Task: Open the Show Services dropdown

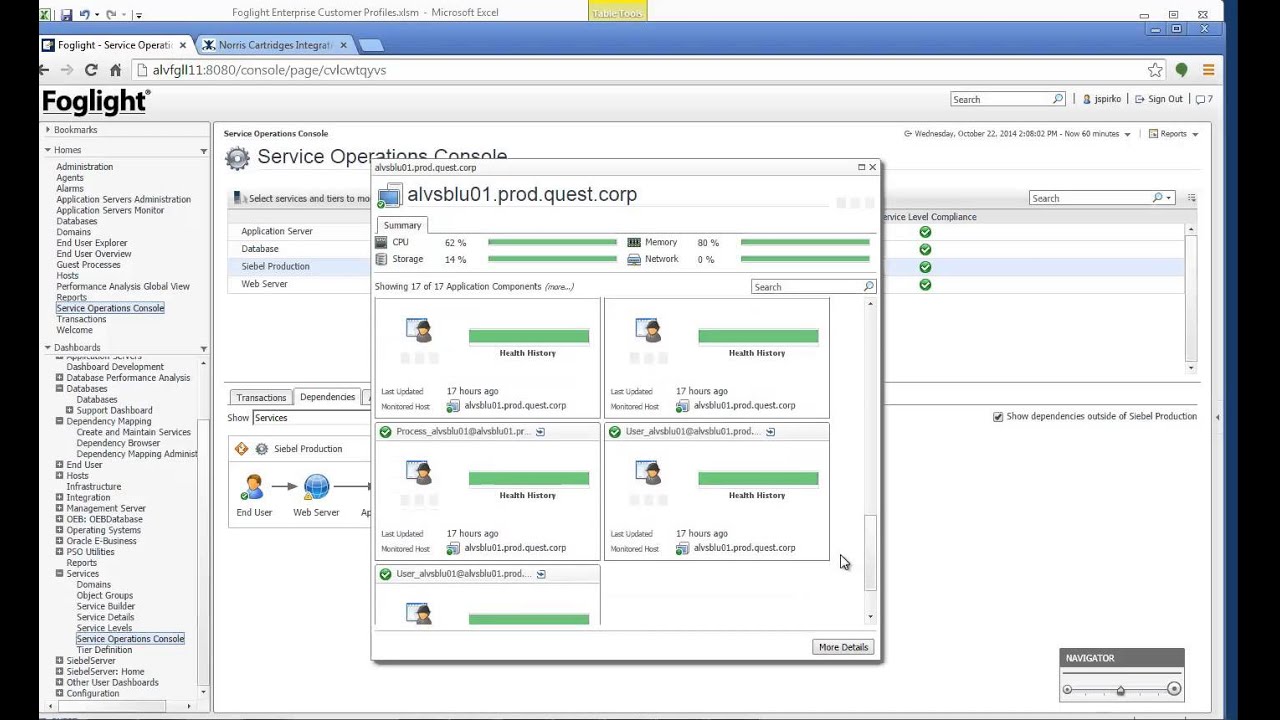Action: pos(310,418)
